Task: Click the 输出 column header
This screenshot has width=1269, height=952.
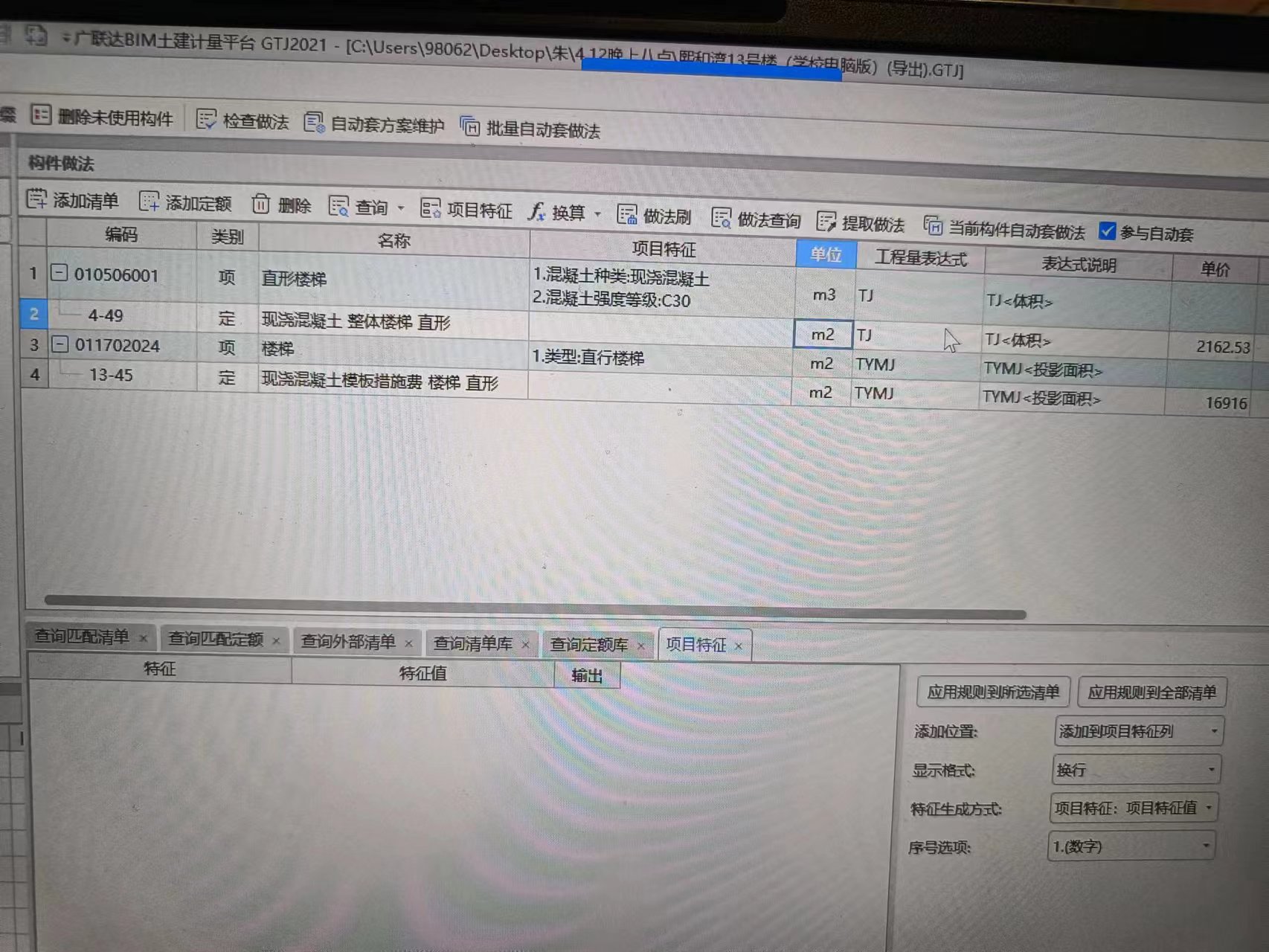Action: pos(587,675)
